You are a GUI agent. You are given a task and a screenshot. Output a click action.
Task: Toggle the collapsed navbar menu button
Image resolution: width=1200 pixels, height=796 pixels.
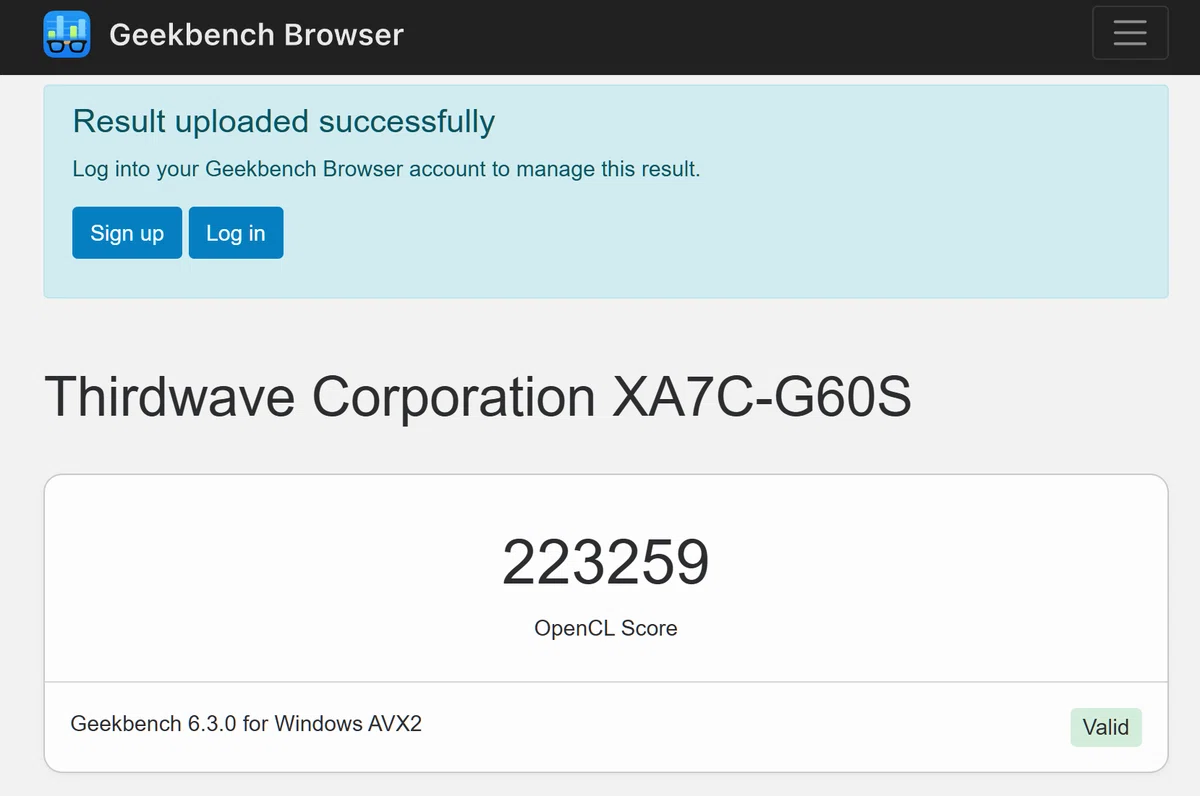tap(1130, 33)
